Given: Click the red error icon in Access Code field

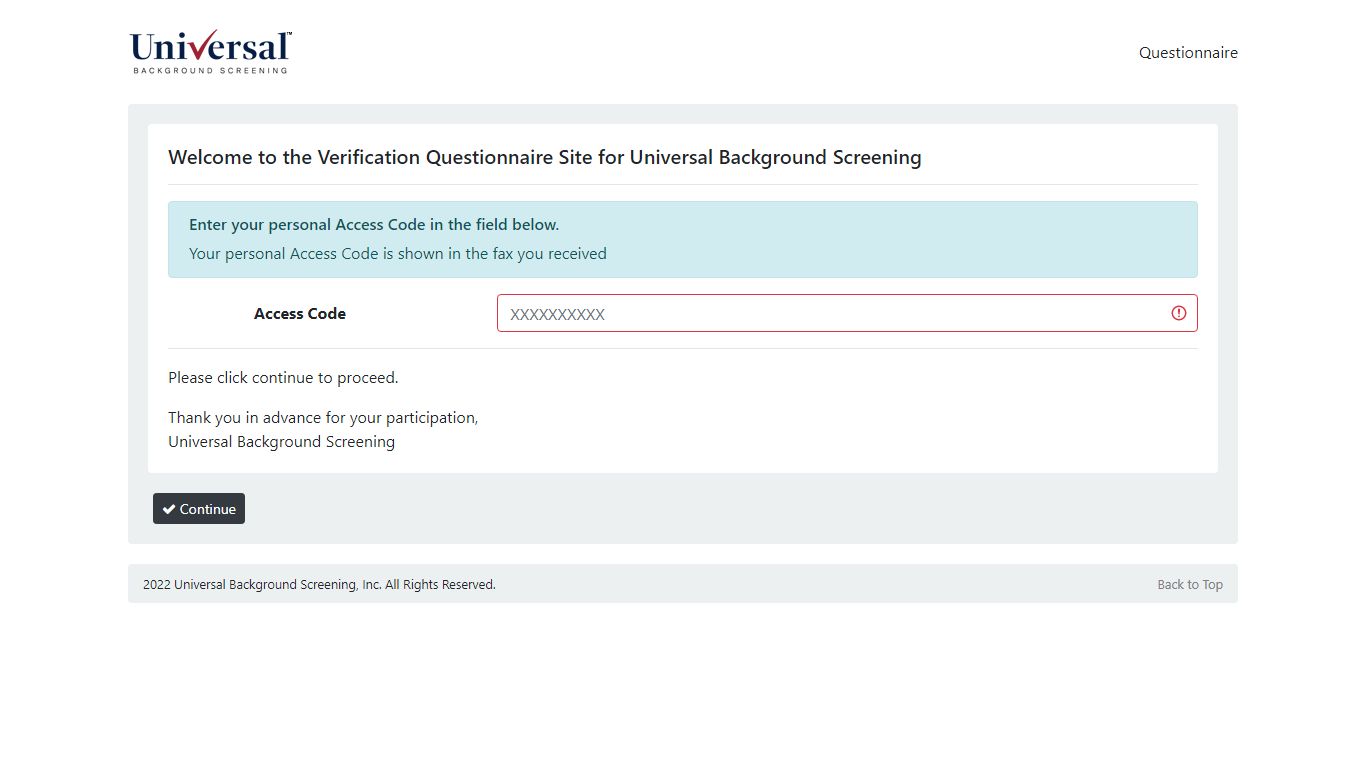Looking at the screenshot, I should (x=1179, y=313).
